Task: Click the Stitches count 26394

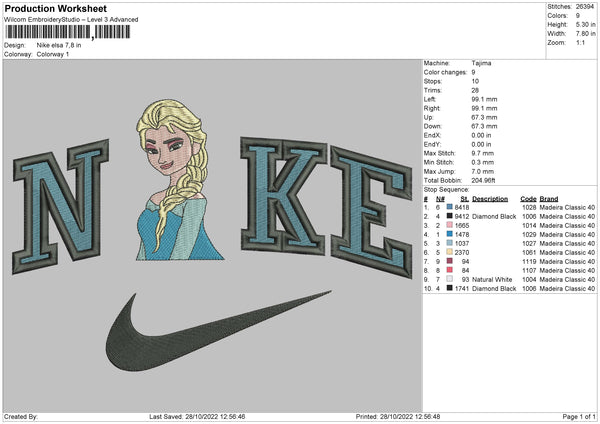Action: coord(585,7)
